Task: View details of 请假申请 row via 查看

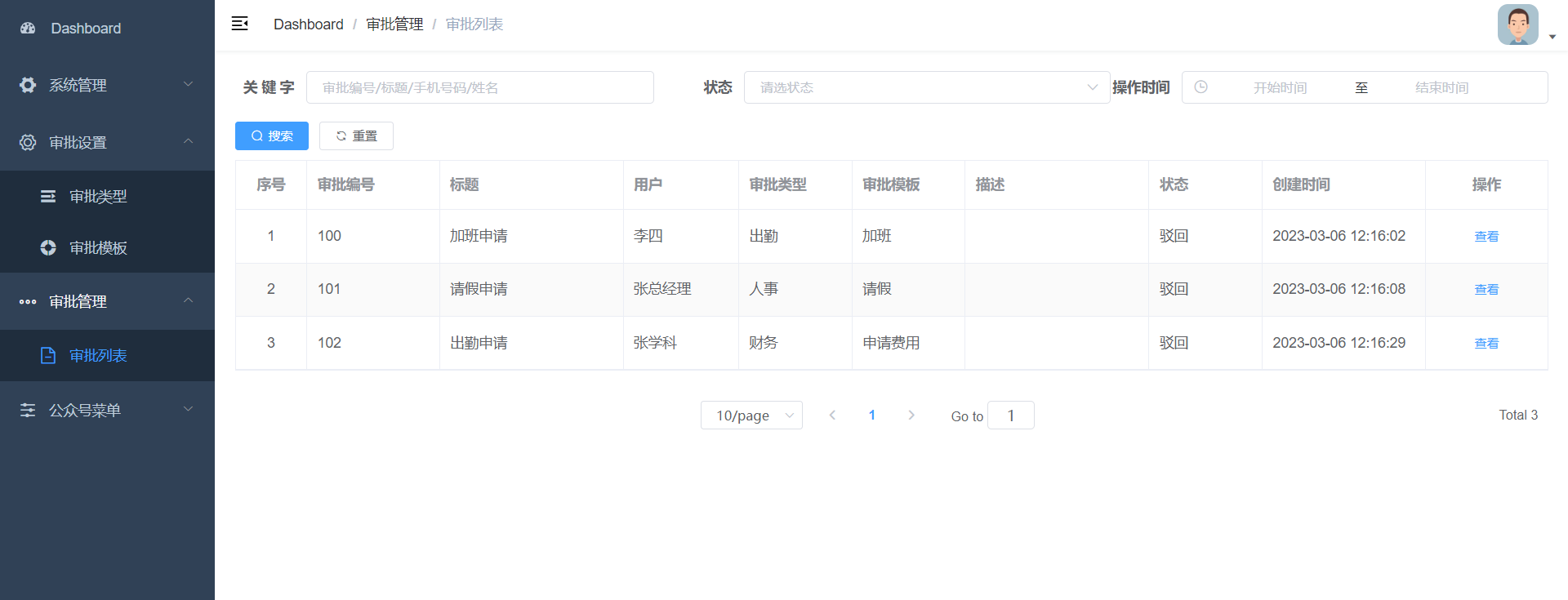Action: pos(1486,290)
